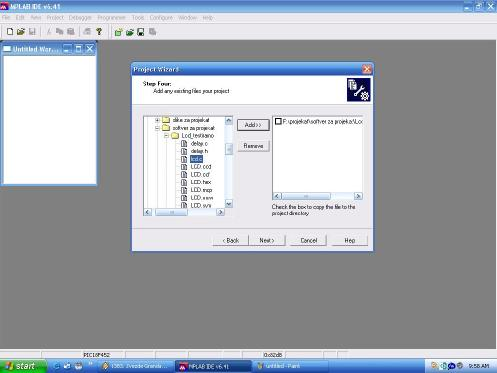Cancel the Project Wizard
The height and width of the screenshot is (373, 497).
pos(309,240)
